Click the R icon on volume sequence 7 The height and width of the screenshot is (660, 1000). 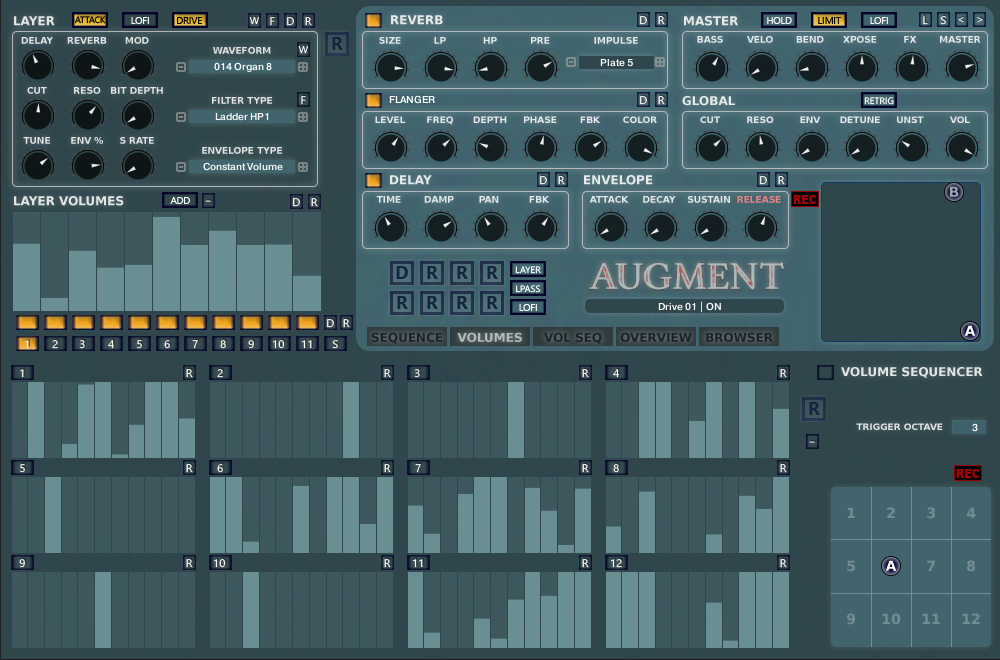pyautogui.click(x=586, y=467)
